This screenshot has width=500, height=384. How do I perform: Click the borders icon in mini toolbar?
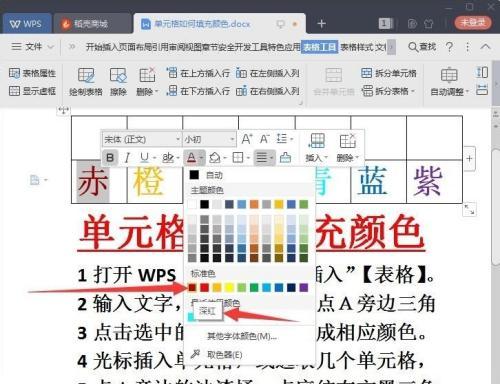[238, 157]
